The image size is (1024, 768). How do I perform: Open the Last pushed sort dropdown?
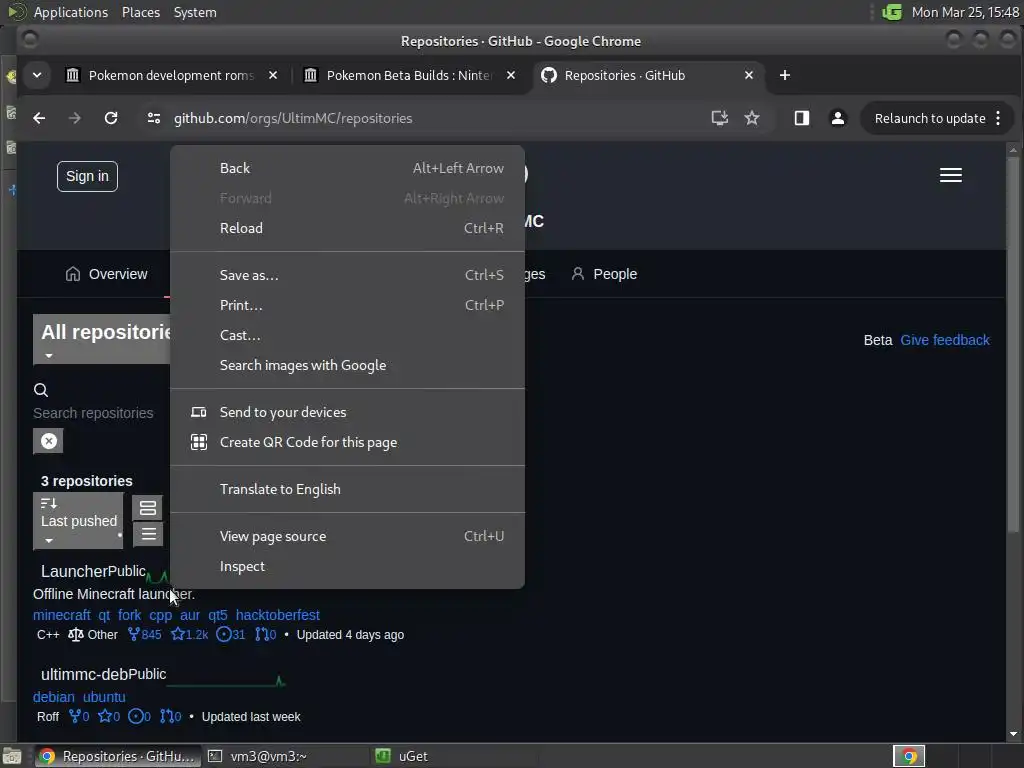pyautogui.click(x=78, y=520)
